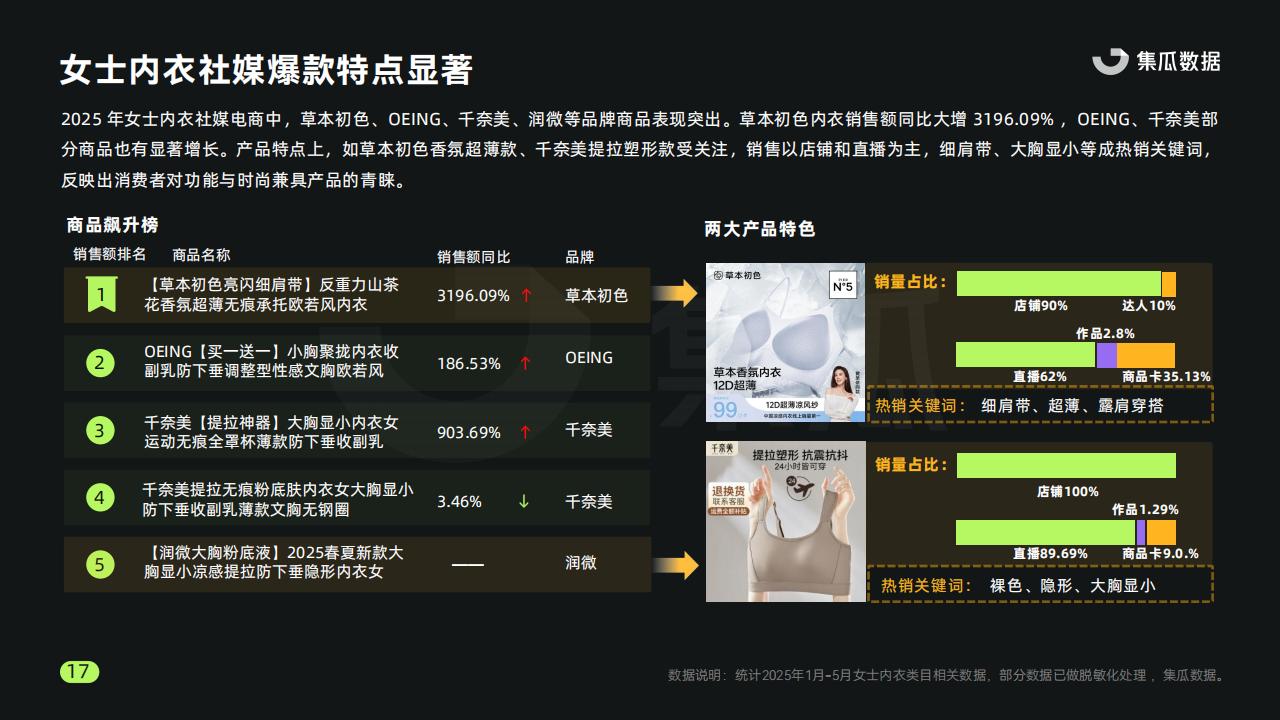Click red up arrow beside 903.69%

(526, 433)
